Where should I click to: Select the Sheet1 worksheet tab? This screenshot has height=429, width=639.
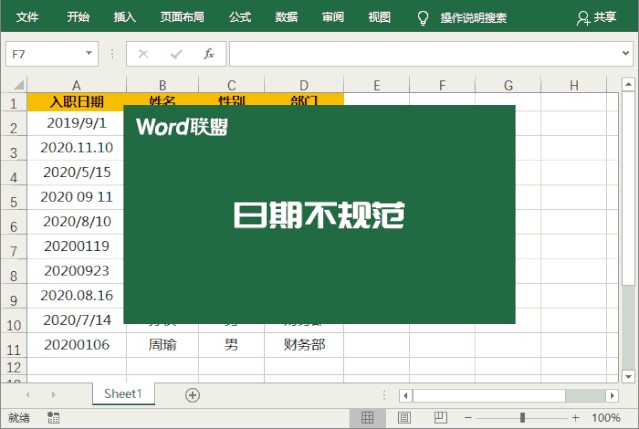123,395
